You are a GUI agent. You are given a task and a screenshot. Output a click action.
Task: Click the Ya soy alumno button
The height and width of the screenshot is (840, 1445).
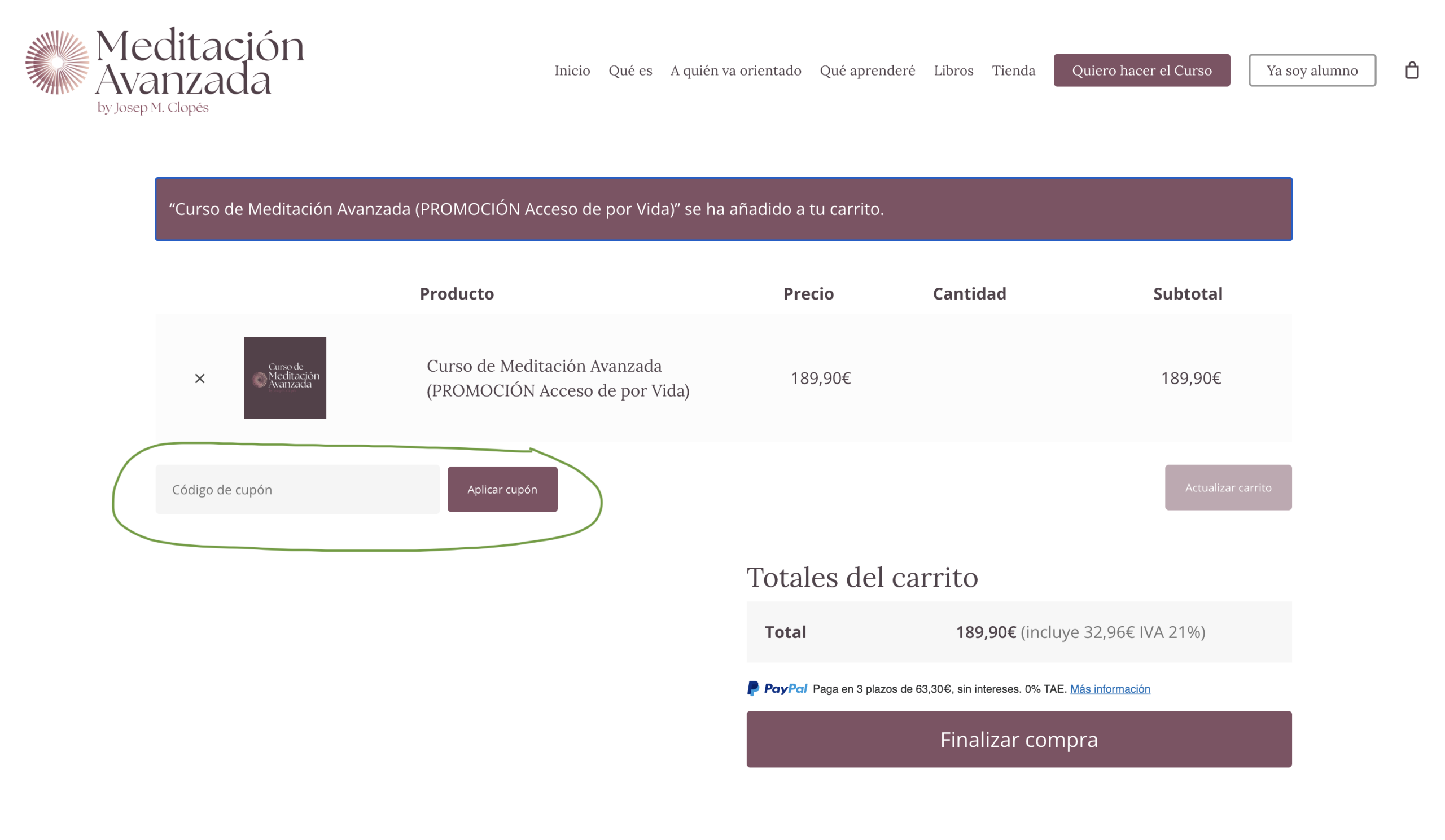coord(1311,71)
